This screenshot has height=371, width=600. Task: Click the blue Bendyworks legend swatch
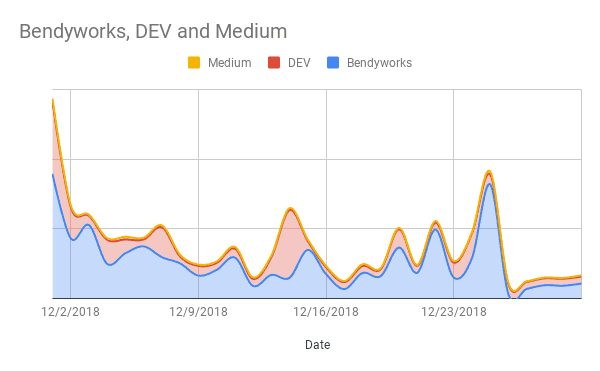click(333, 63)
